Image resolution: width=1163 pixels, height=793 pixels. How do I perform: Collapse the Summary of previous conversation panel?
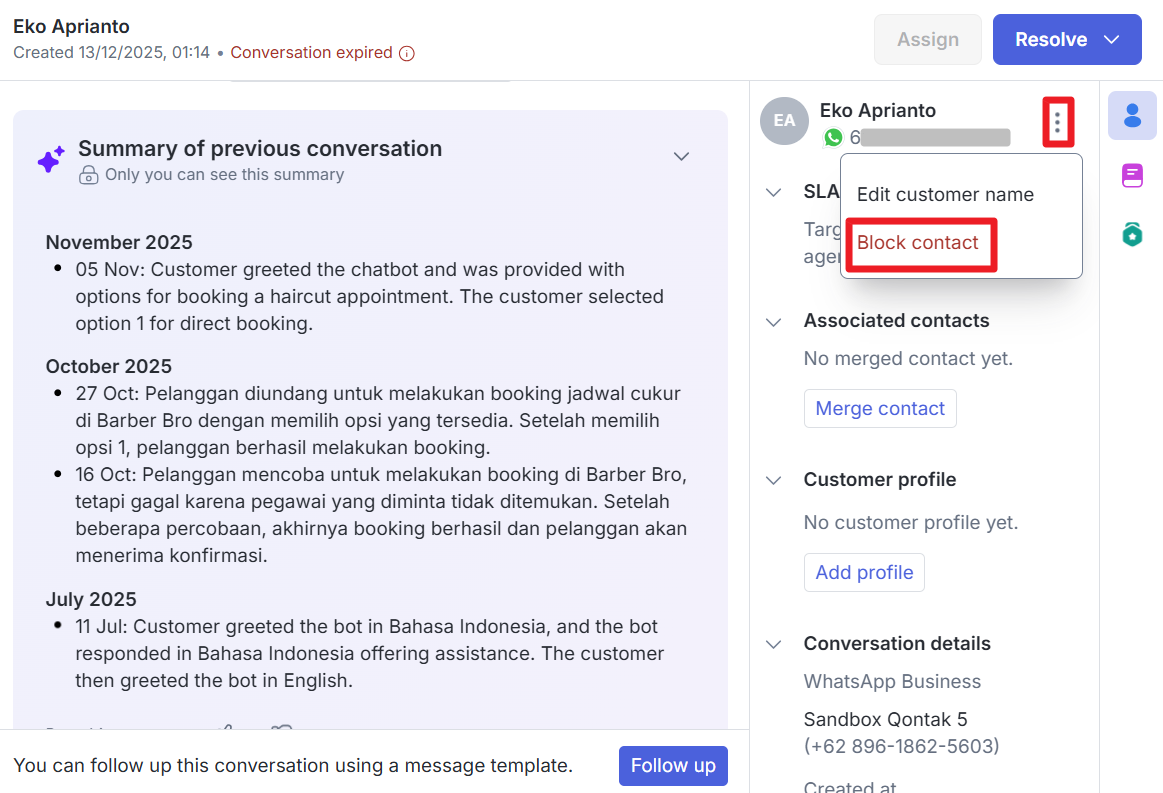tap(681, 157)
